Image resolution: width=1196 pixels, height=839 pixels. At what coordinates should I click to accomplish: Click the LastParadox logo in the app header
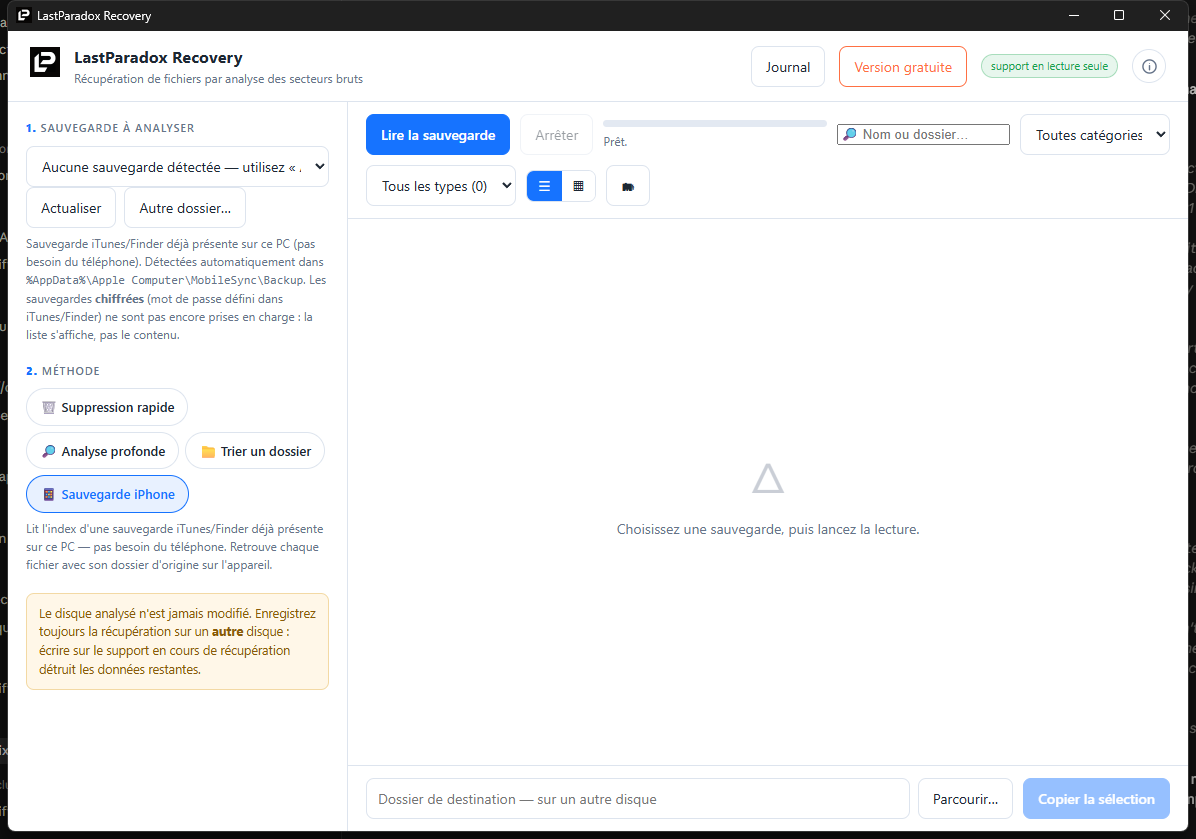coord(44,62)
